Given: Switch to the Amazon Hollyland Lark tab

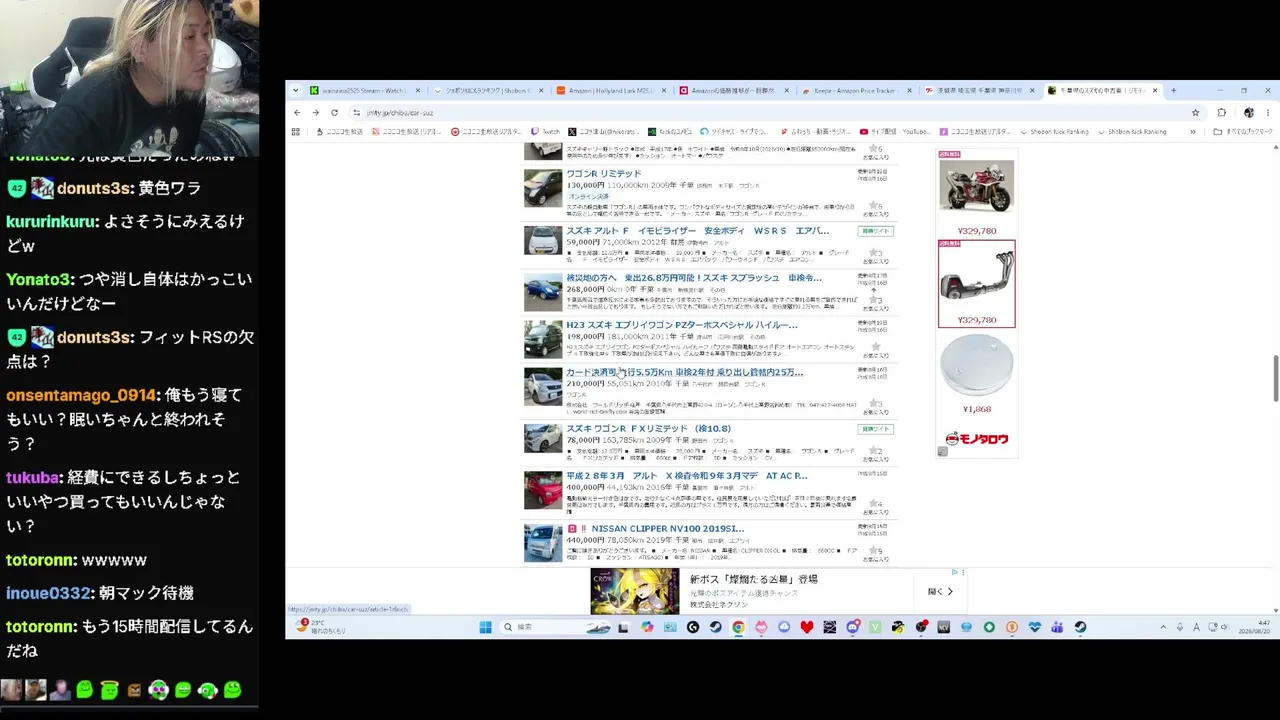Looking at the screenshot, I should coord(612,90).
